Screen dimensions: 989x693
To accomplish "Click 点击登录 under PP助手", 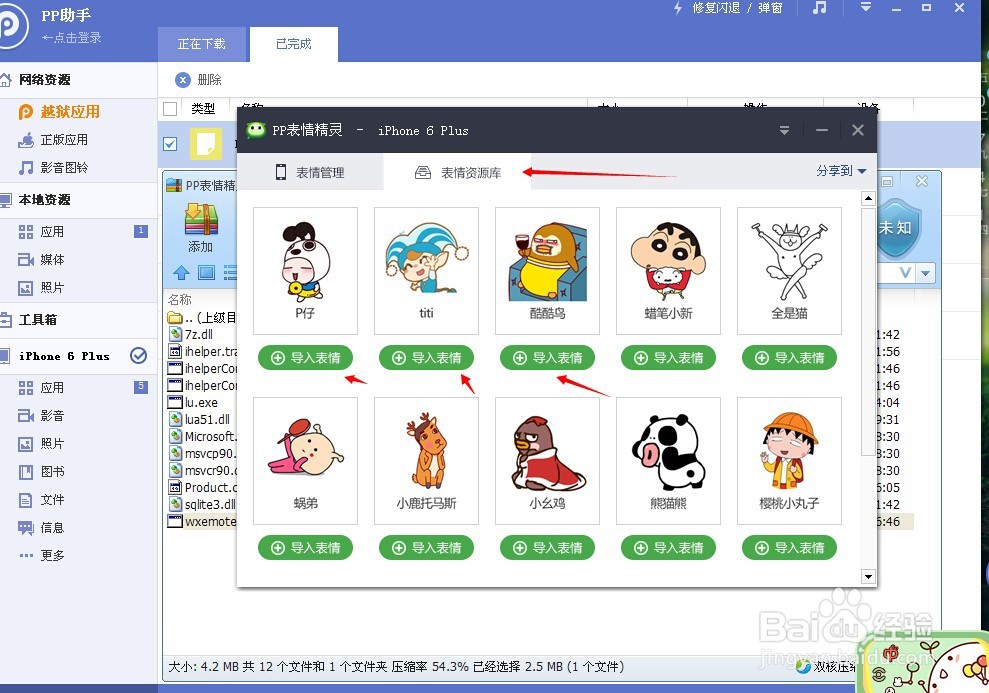I will pos(71,38).
